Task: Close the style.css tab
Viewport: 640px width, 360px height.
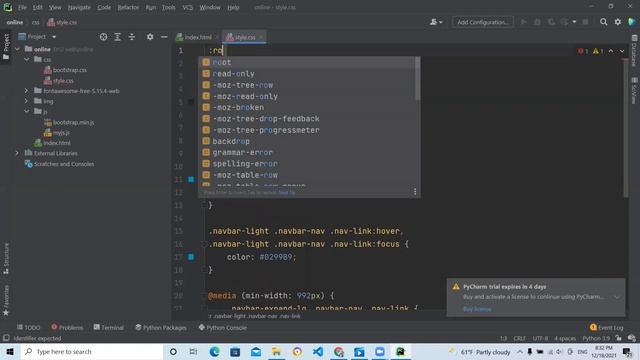Action: tap(261, 37)
